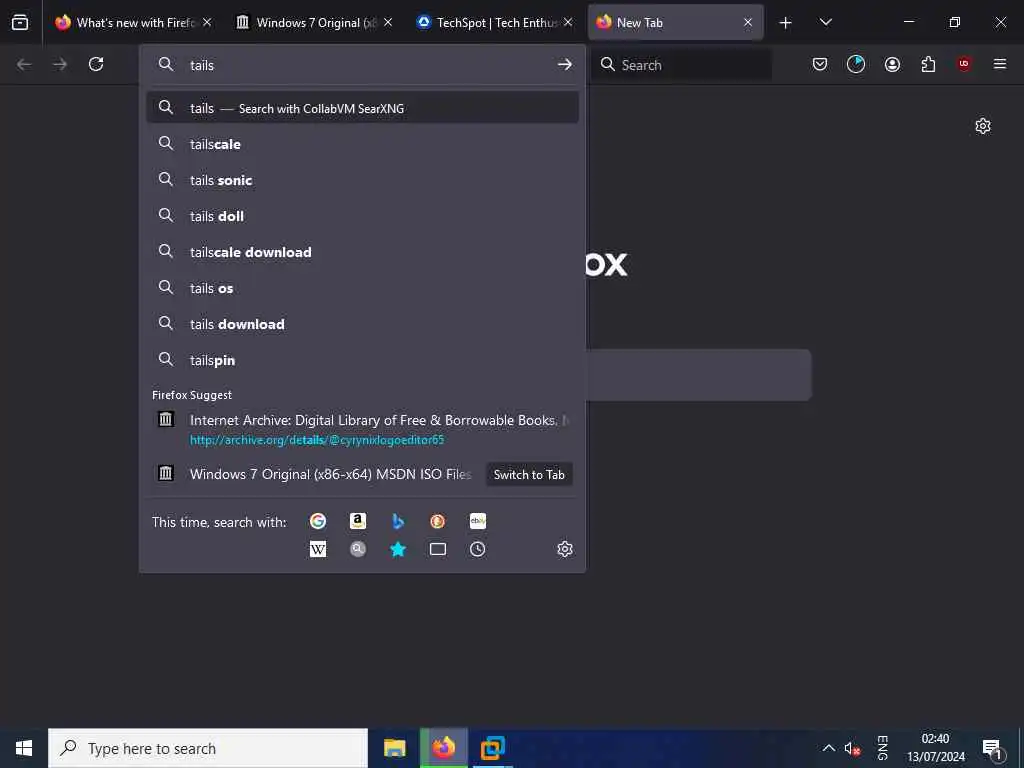
Task: Search history with the clock icon
Action: (477, 549)
